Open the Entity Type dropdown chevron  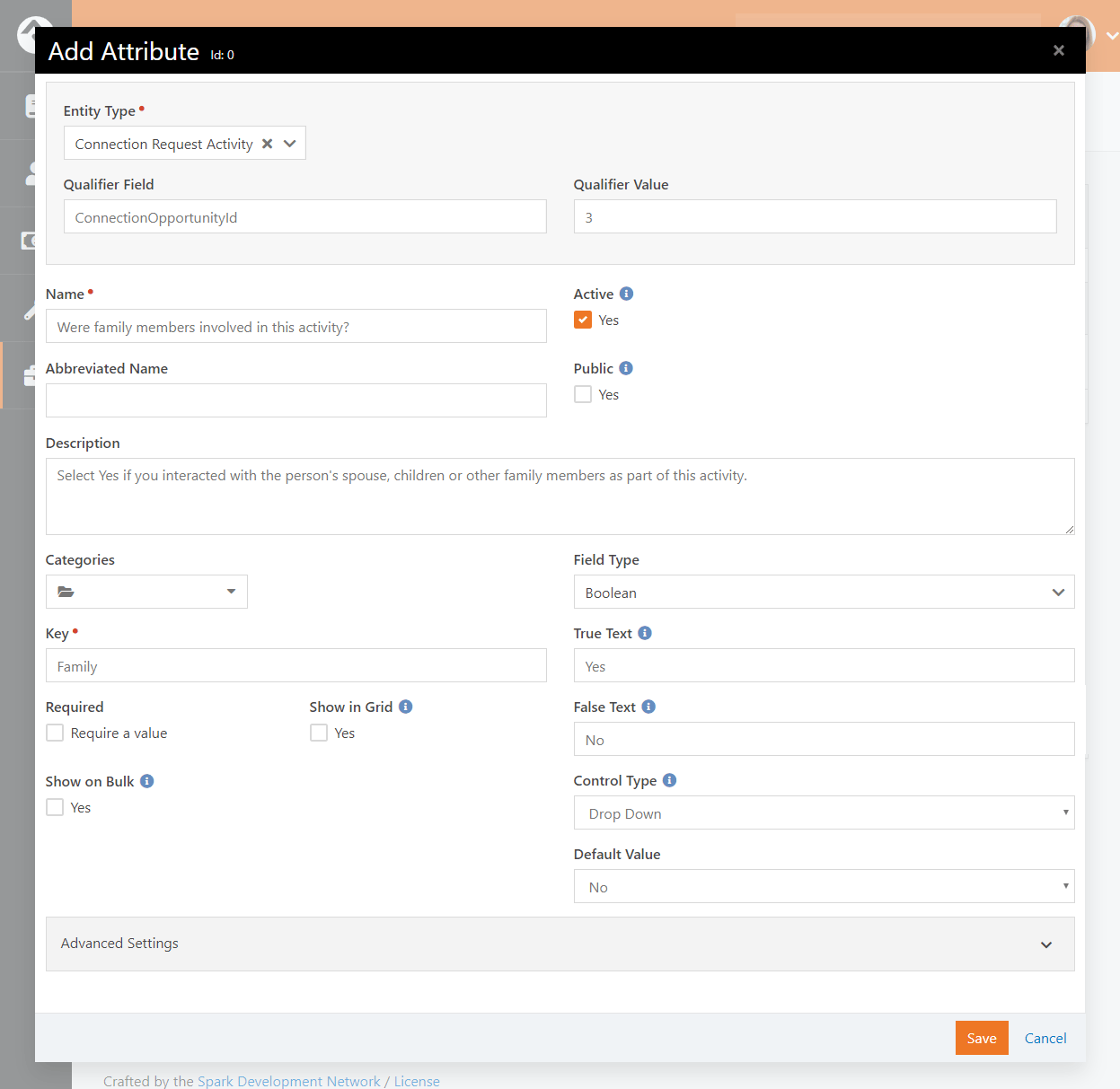click(289, 144)
